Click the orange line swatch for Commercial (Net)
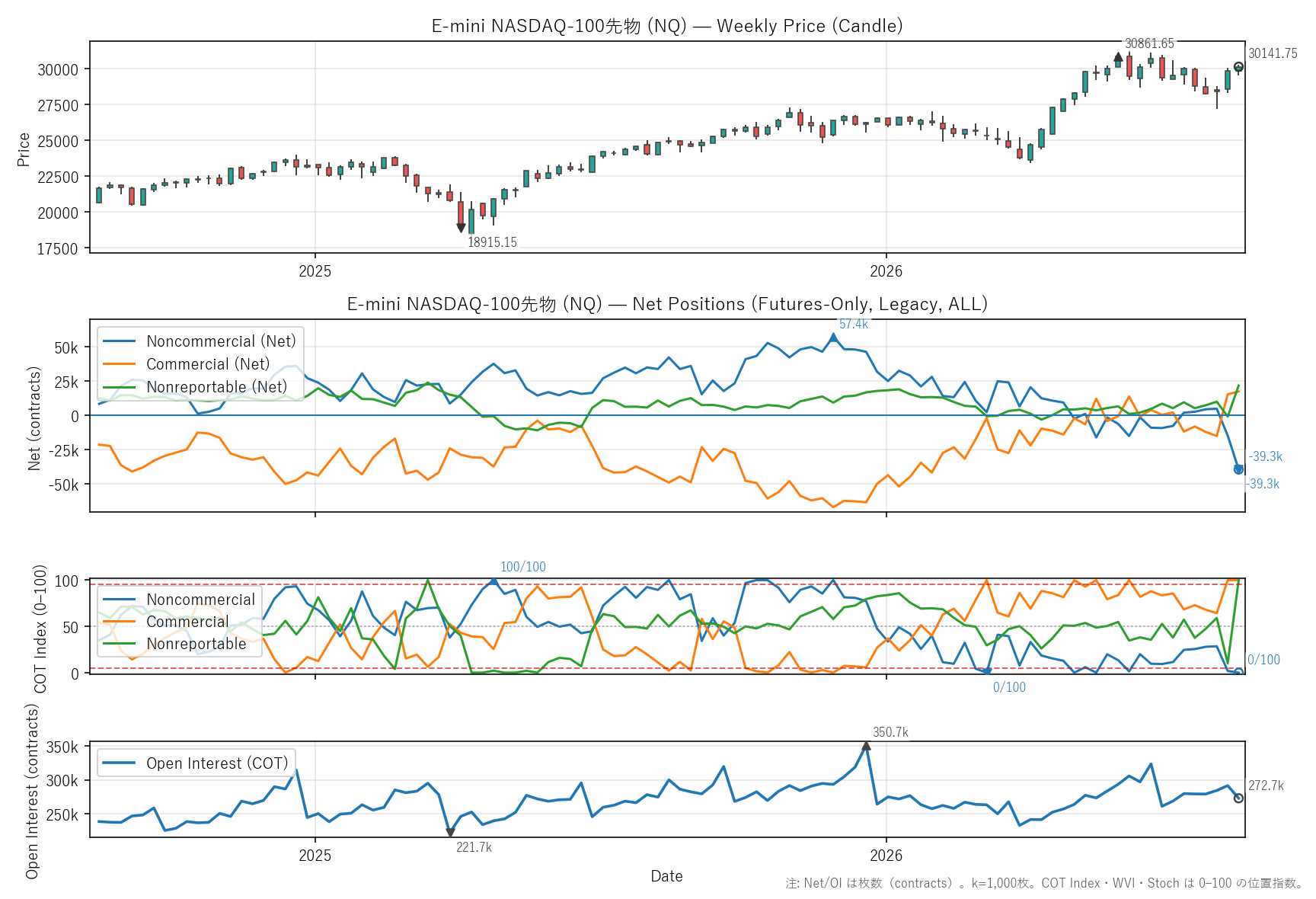Image resolution: width=1316 pixels, height=899 pixels. click(x=120, y=364)
